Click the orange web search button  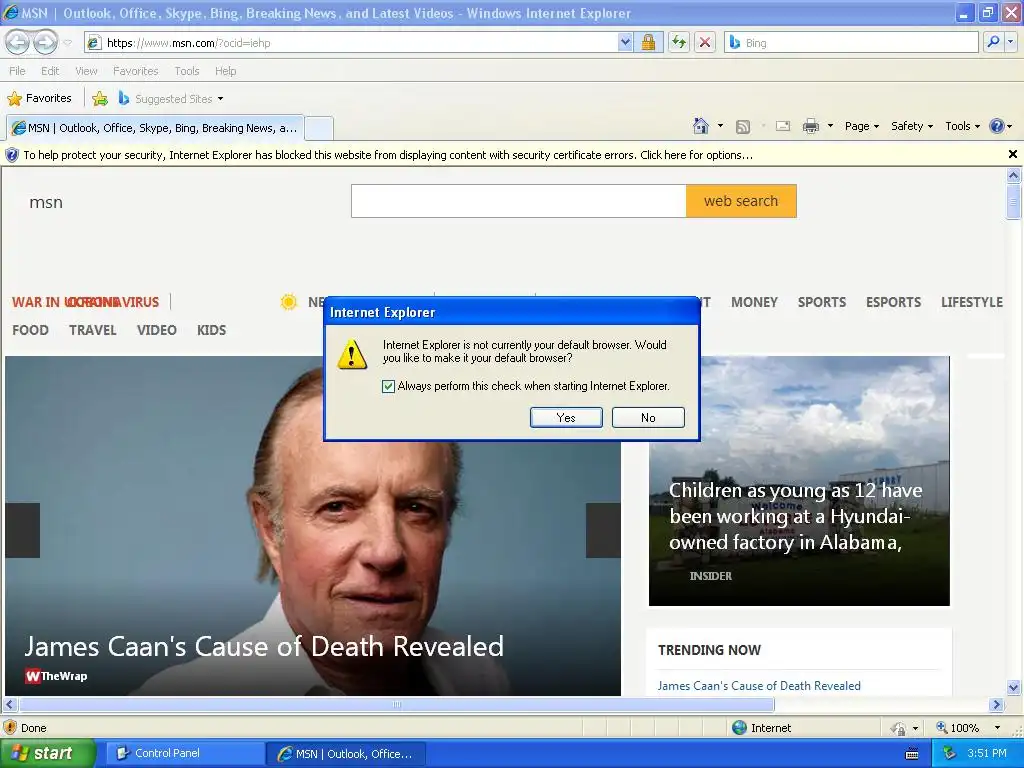741,201
